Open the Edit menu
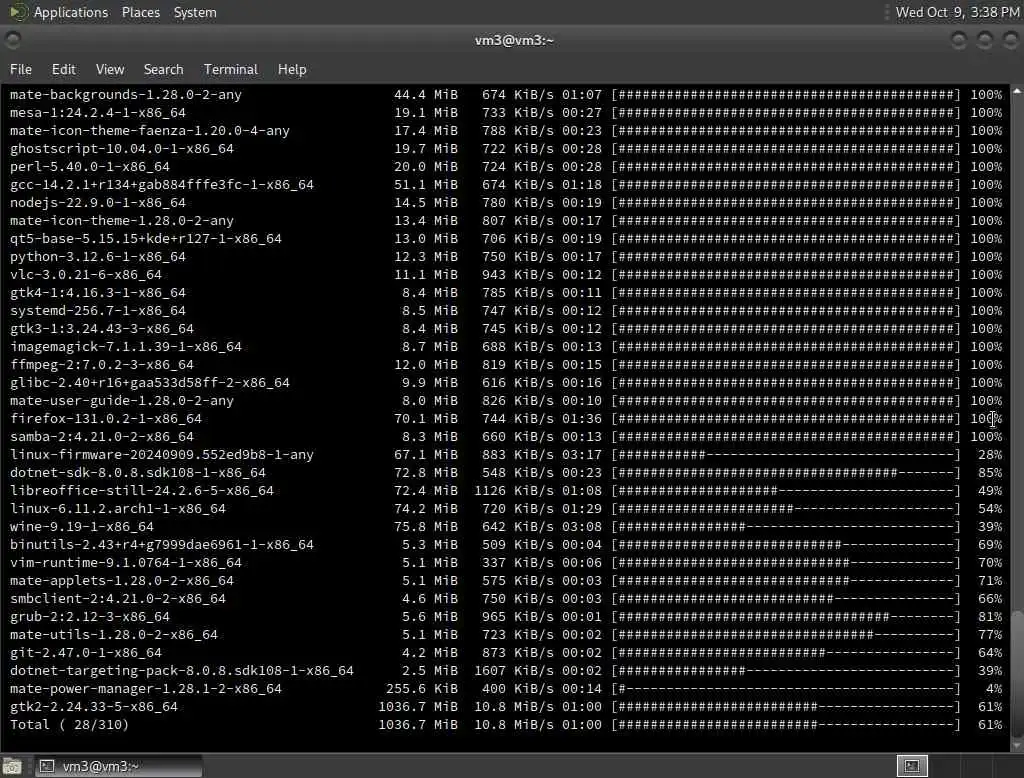 tap(63, 69)
